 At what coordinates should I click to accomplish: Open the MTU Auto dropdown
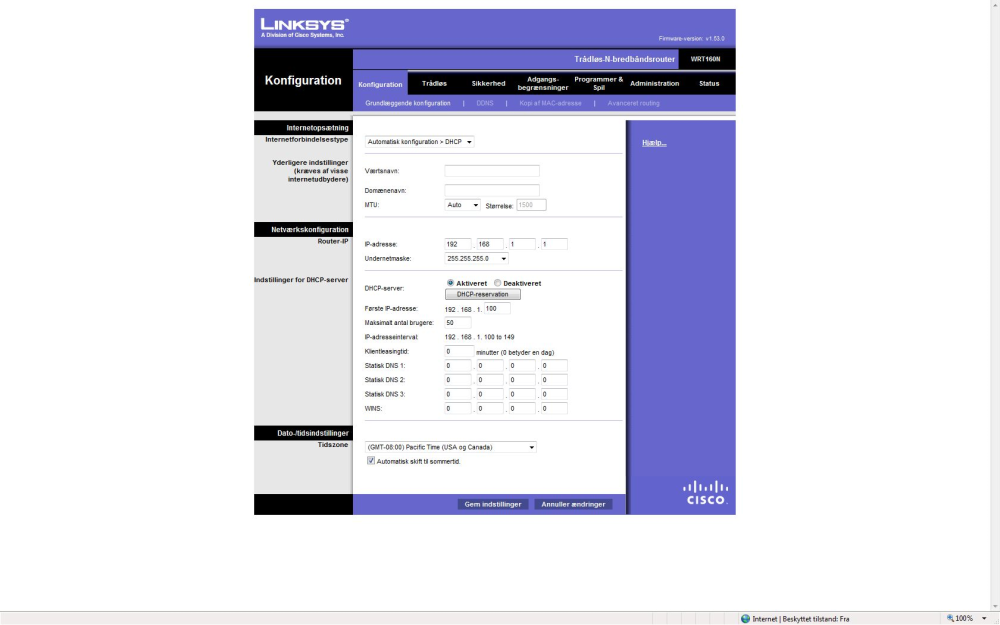(x=462, y=205)
